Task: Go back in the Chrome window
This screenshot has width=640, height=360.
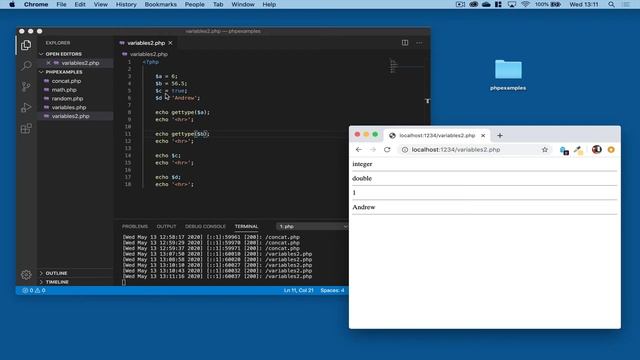Action: click(x=358, y=149)
